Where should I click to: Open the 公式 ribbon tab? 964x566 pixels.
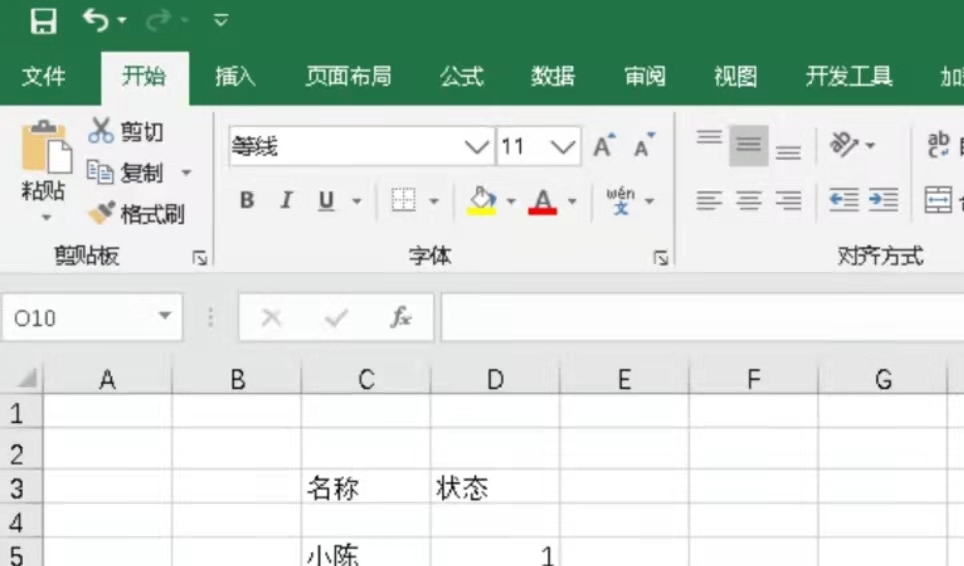(x=461, y=77)
